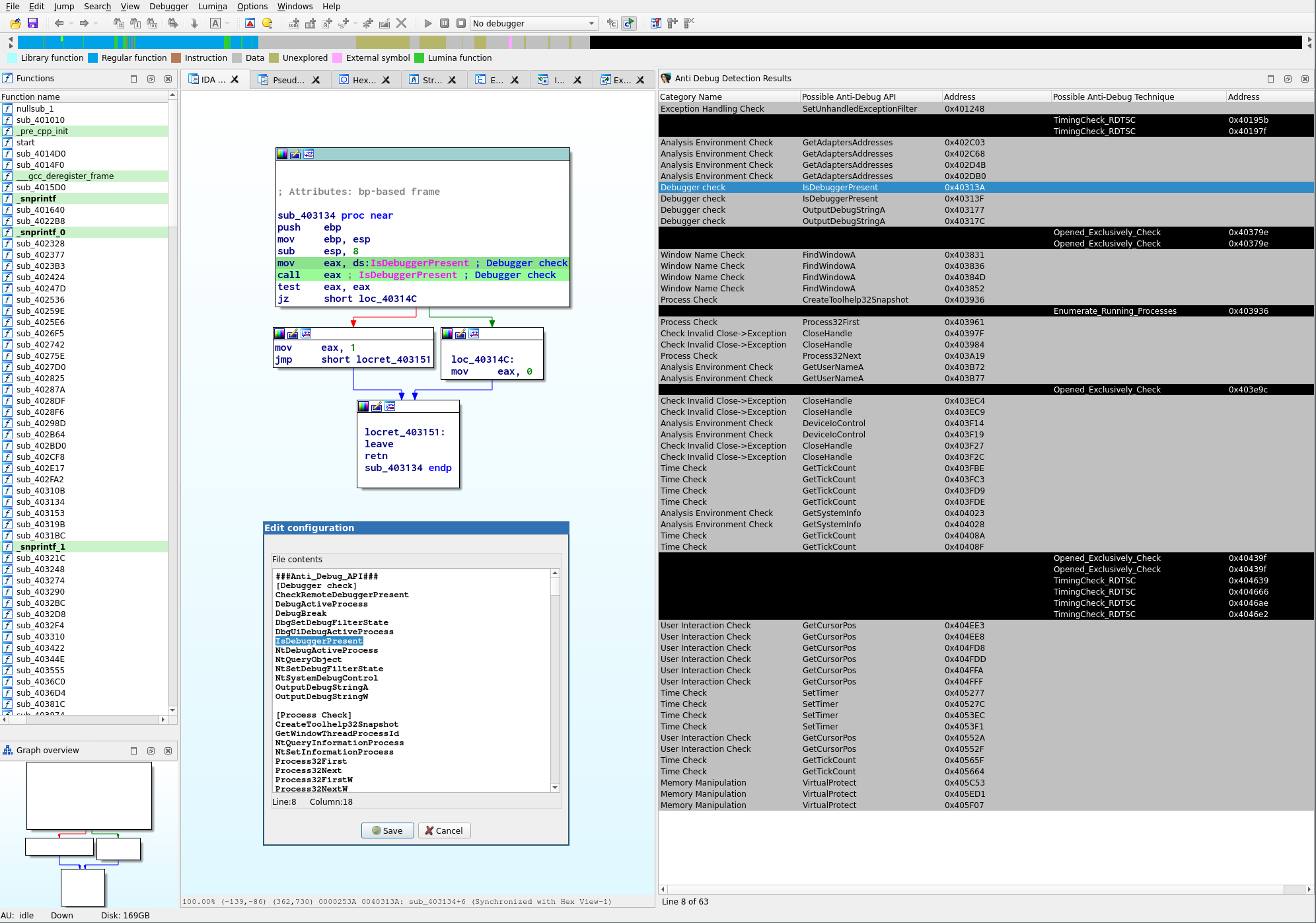Open the Lumina menu
Viewport: 1316px width, 923px height.
[x=212, y=6]
